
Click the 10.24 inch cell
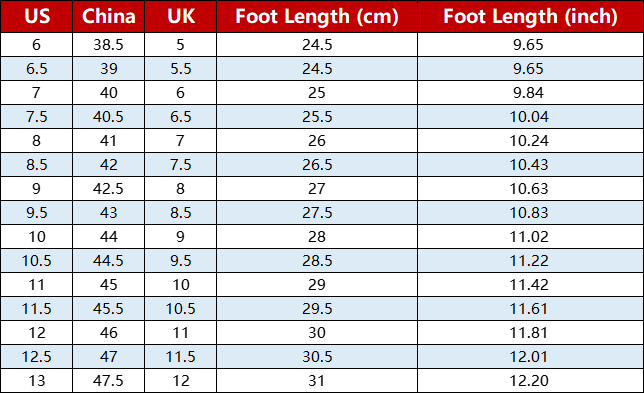point(530,141)
